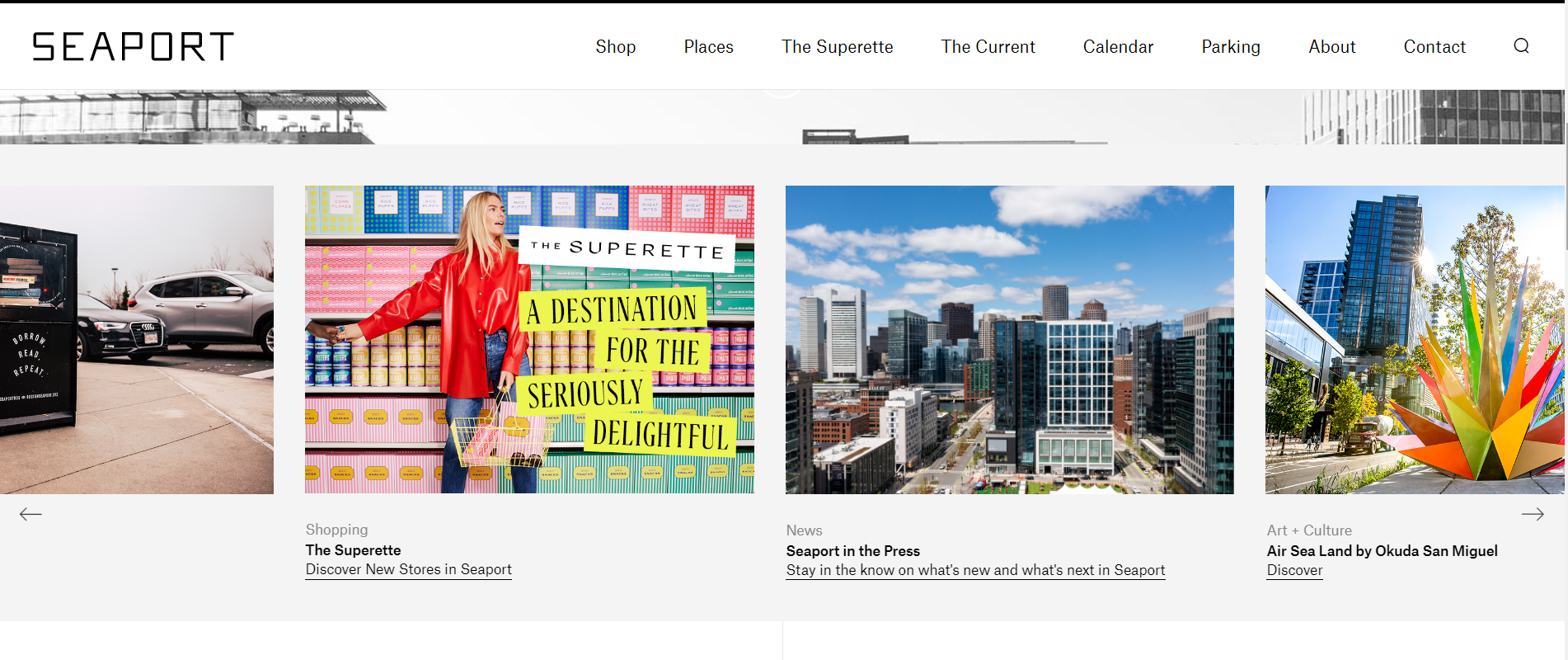Open the About menu

click(1332, 47)
